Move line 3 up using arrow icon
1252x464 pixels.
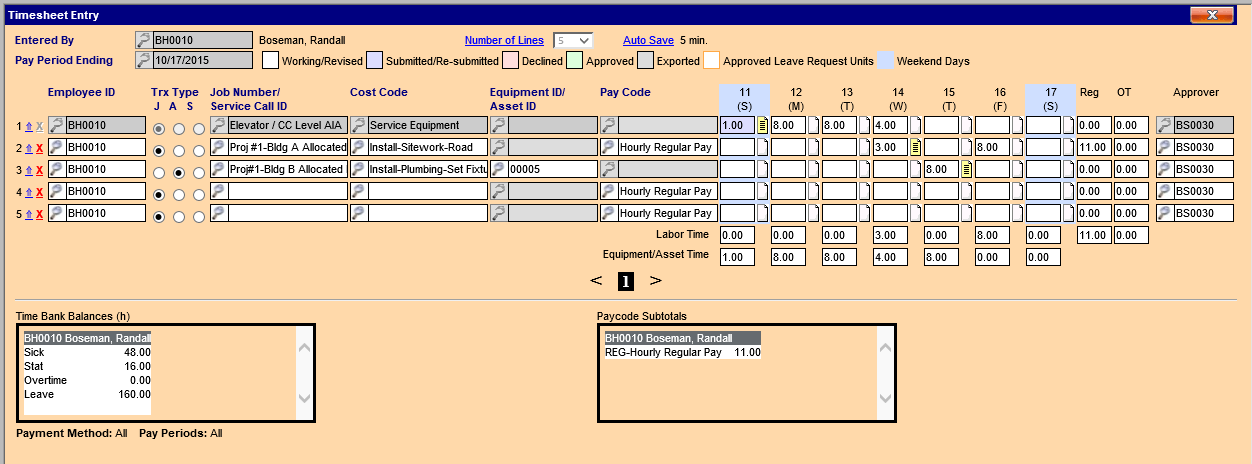click(x=29, y=170)
